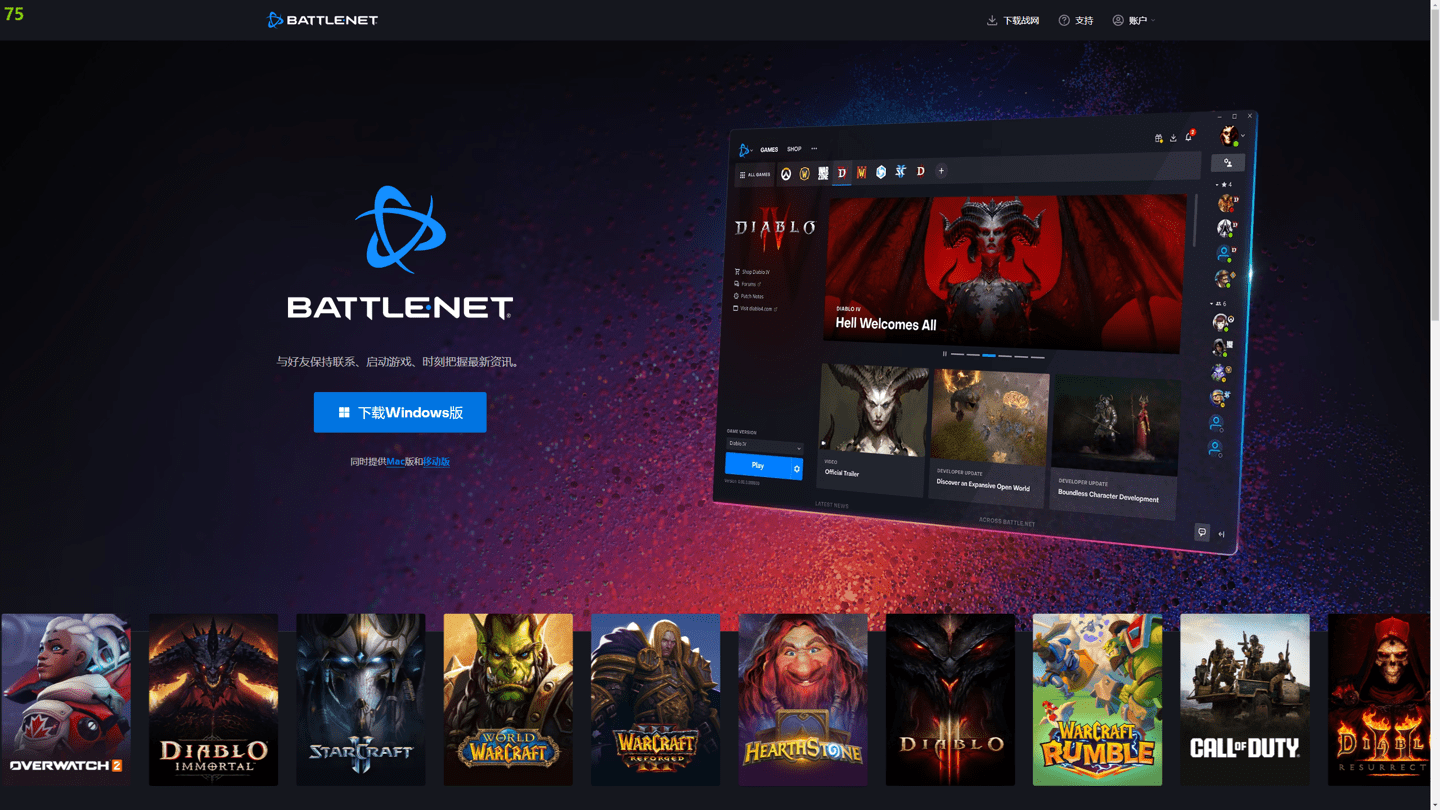1440x810 pixels.
Task: Select the Diablo II Resurrected game card
Action: tap(1379, 699)
